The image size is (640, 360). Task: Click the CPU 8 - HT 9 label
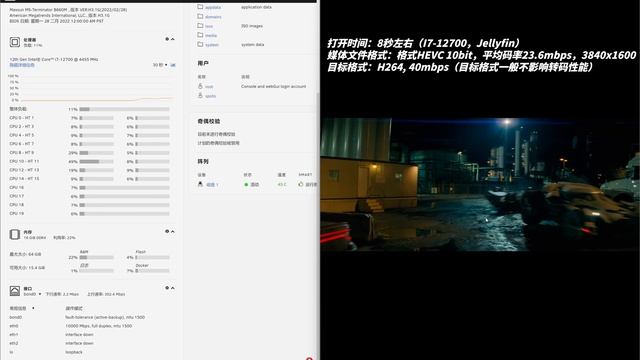(x=22, y=153)
